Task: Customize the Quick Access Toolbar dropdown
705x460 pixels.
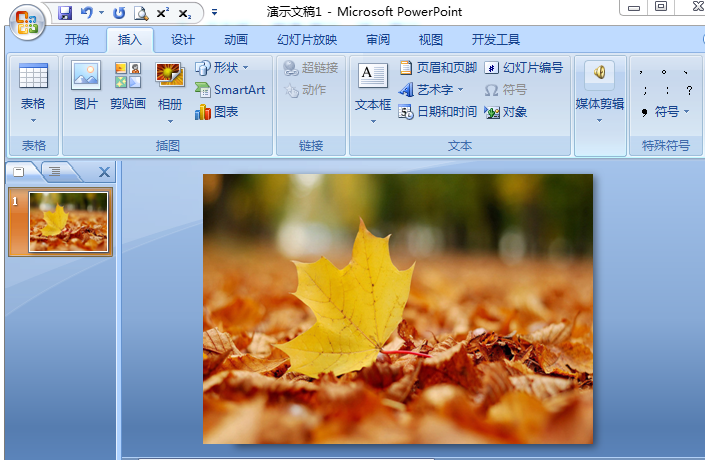Action: (214, 13)
